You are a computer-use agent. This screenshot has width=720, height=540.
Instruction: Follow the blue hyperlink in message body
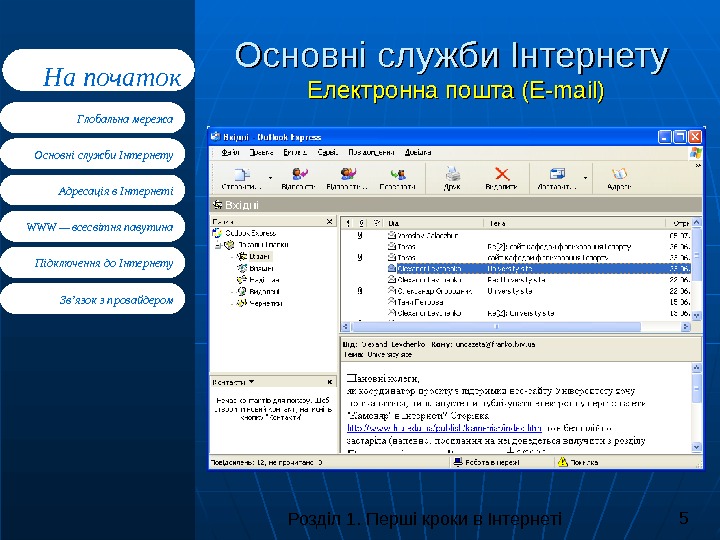tap(444, 428)
